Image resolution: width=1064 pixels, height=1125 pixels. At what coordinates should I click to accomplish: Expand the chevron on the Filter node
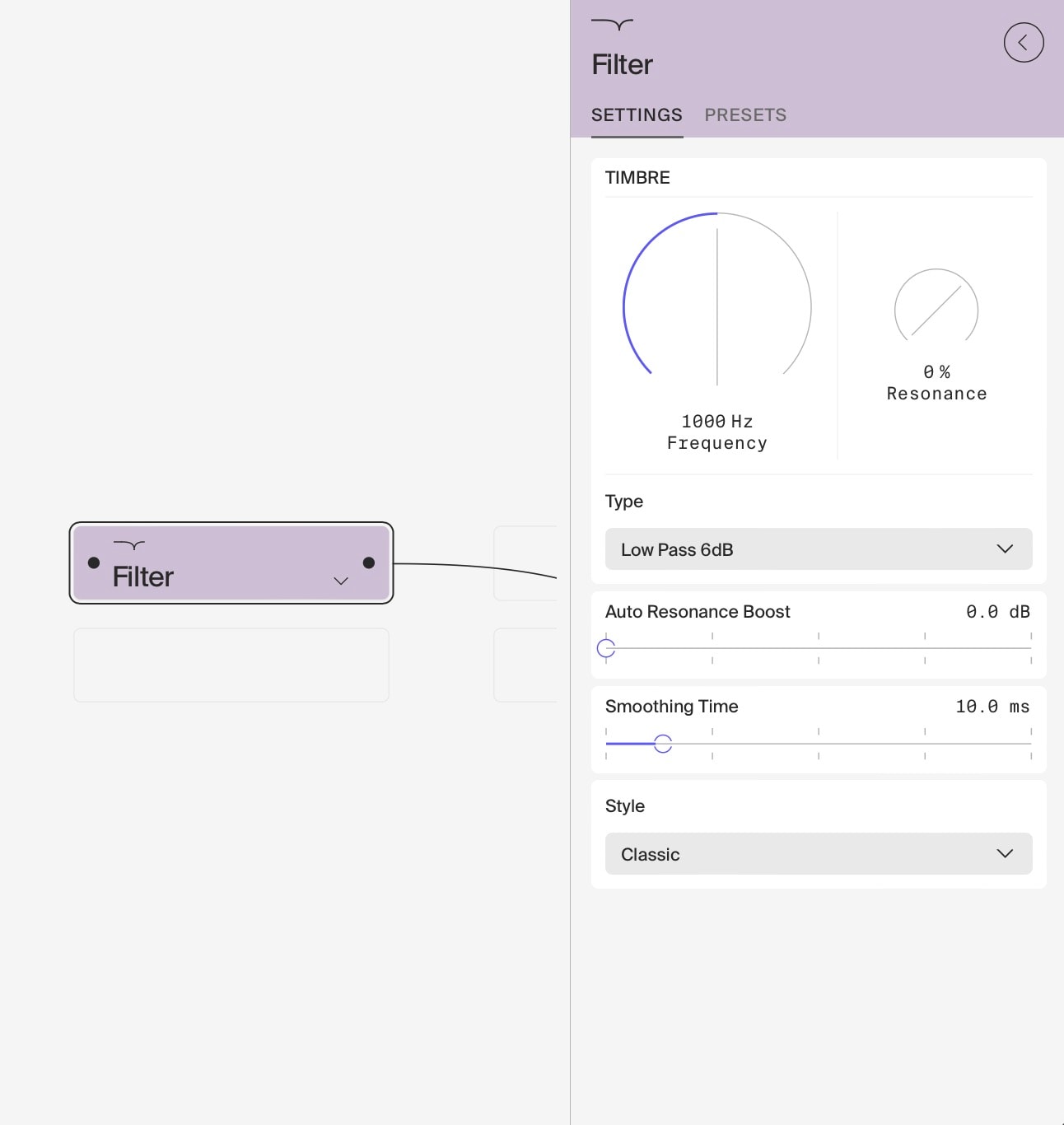pyautogui.click(x=341, y=581)
